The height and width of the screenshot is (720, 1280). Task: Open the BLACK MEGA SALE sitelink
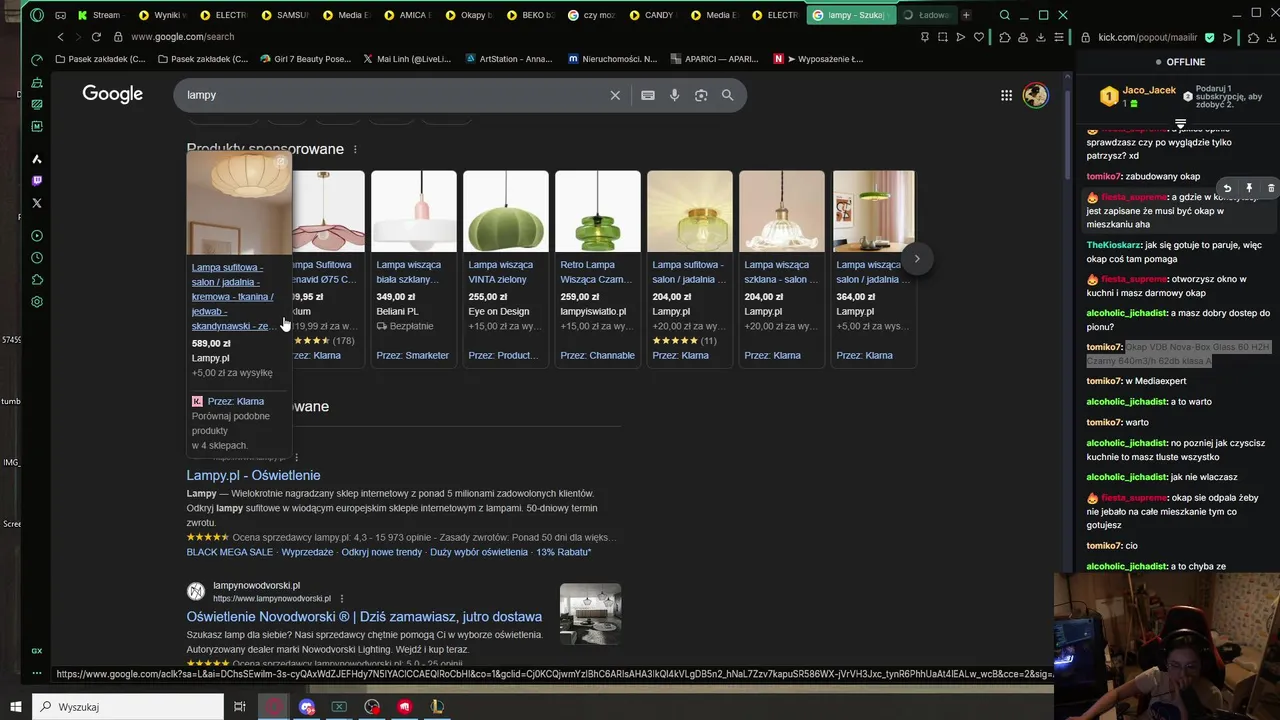(229, 552)
